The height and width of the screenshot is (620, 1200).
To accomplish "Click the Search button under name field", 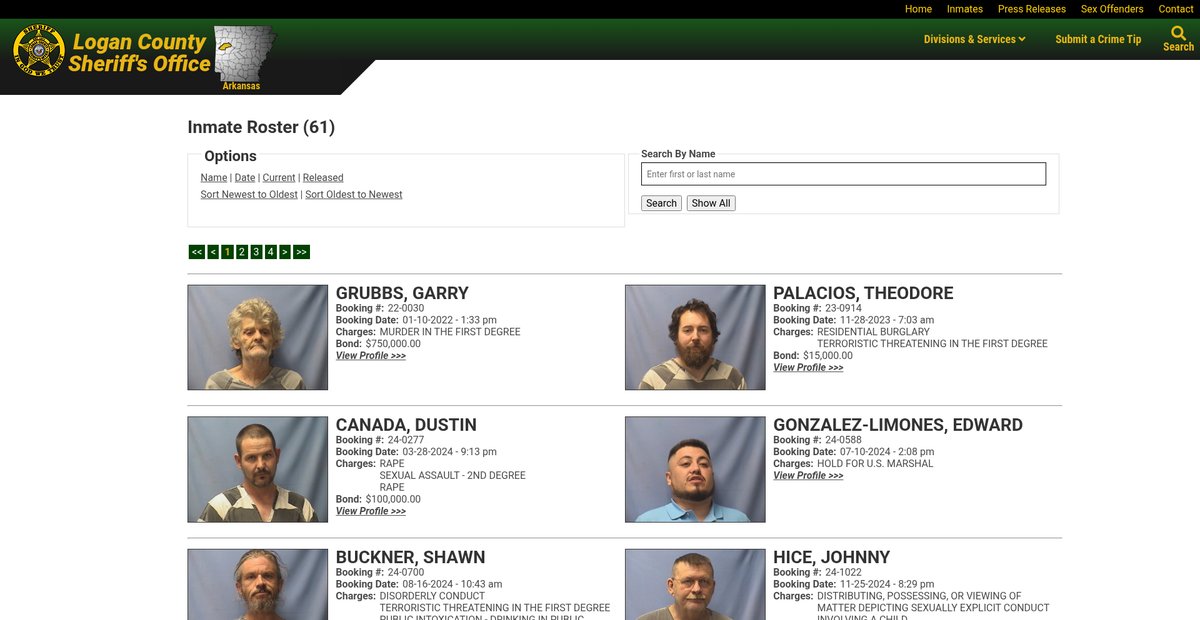I will click(x=661, y=203).
